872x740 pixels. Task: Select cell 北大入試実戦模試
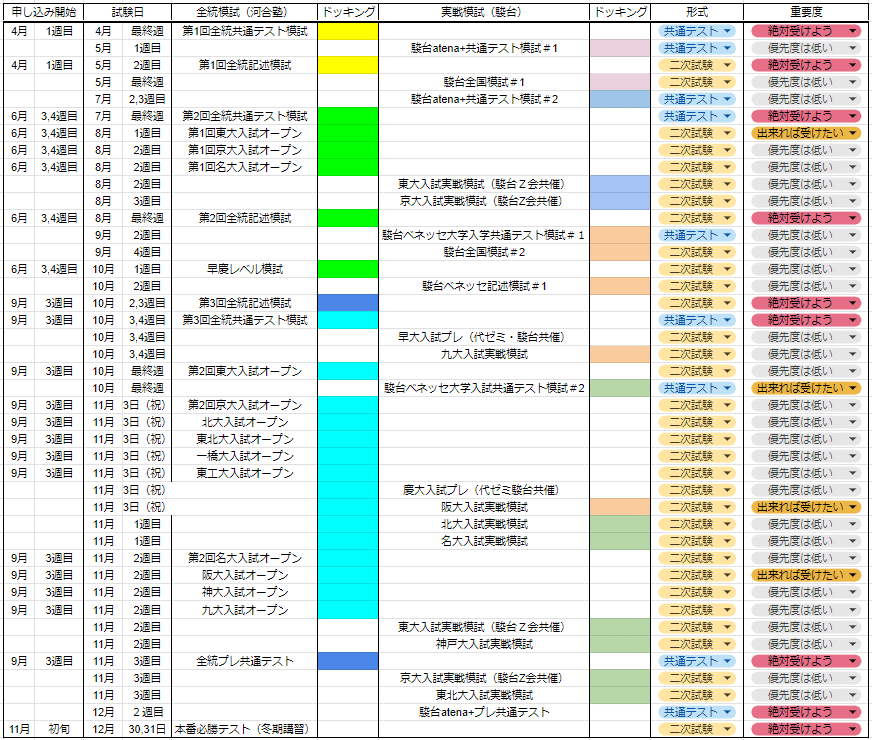pyautogui.click(x=484, y=524)
